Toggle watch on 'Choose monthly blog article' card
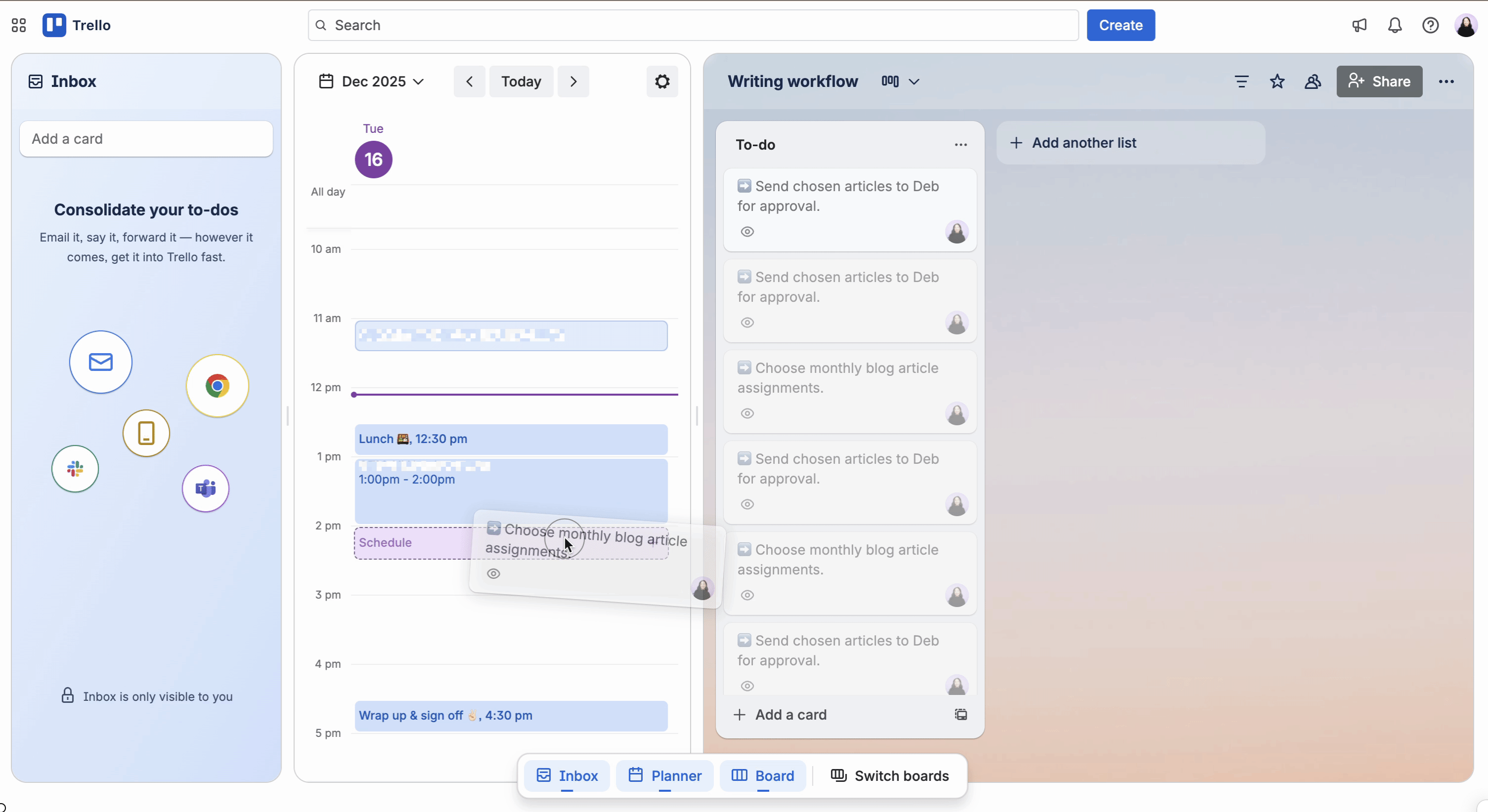This screenshot has height=812, width=1488. (746, 413)
